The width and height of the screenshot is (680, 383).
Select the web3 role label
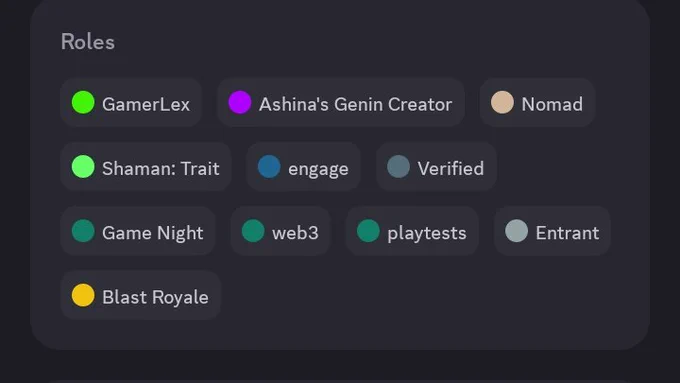pyautogui.click(x=295, y=233)
